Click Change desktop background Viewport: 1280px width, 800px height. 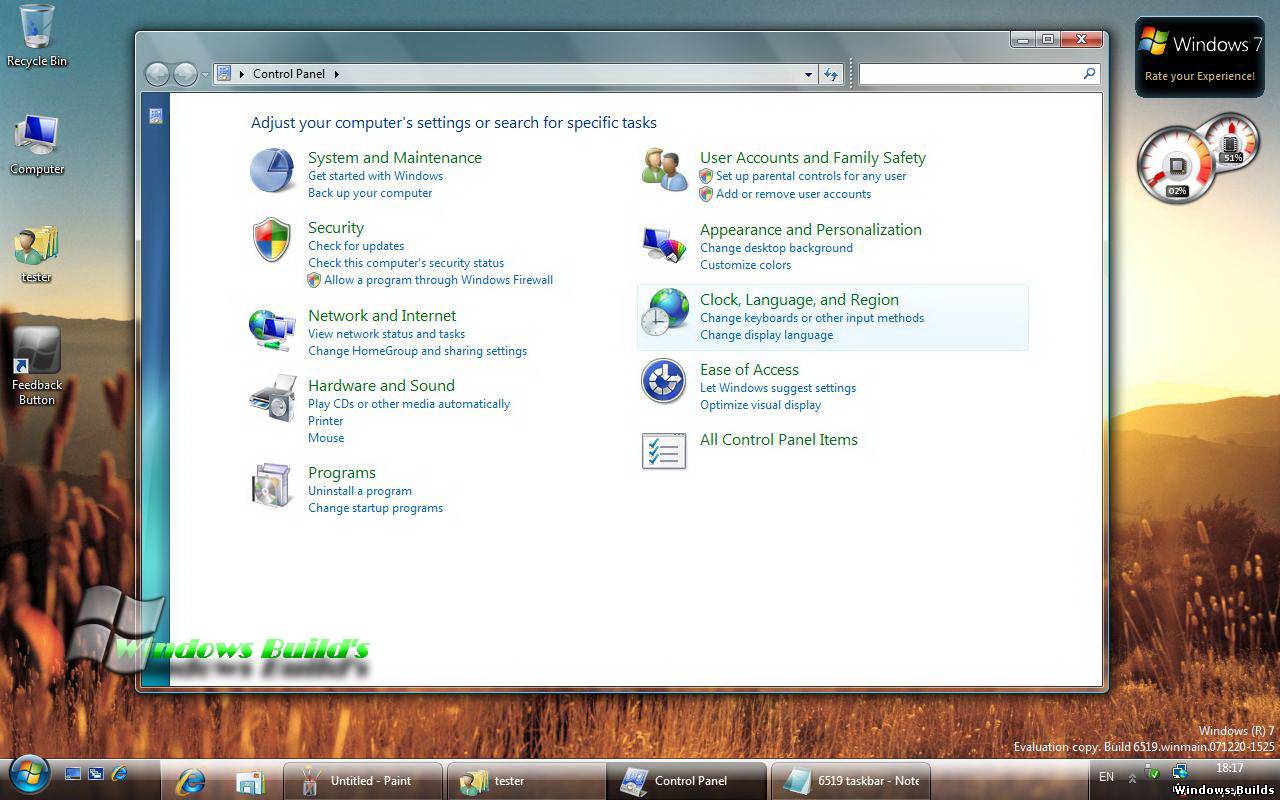point(776,248)
